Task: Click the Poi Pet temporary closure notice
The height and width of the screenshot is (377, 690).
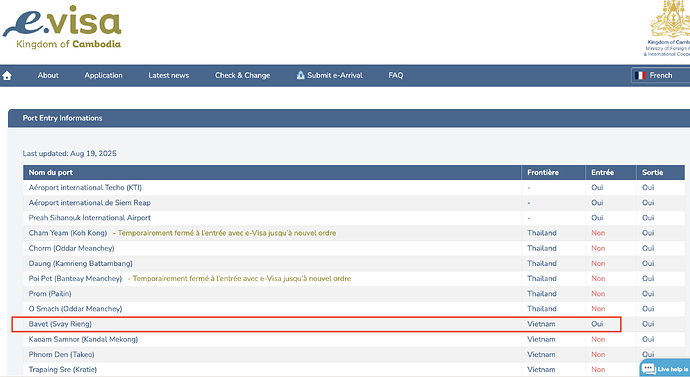Action: pos(239,278)
